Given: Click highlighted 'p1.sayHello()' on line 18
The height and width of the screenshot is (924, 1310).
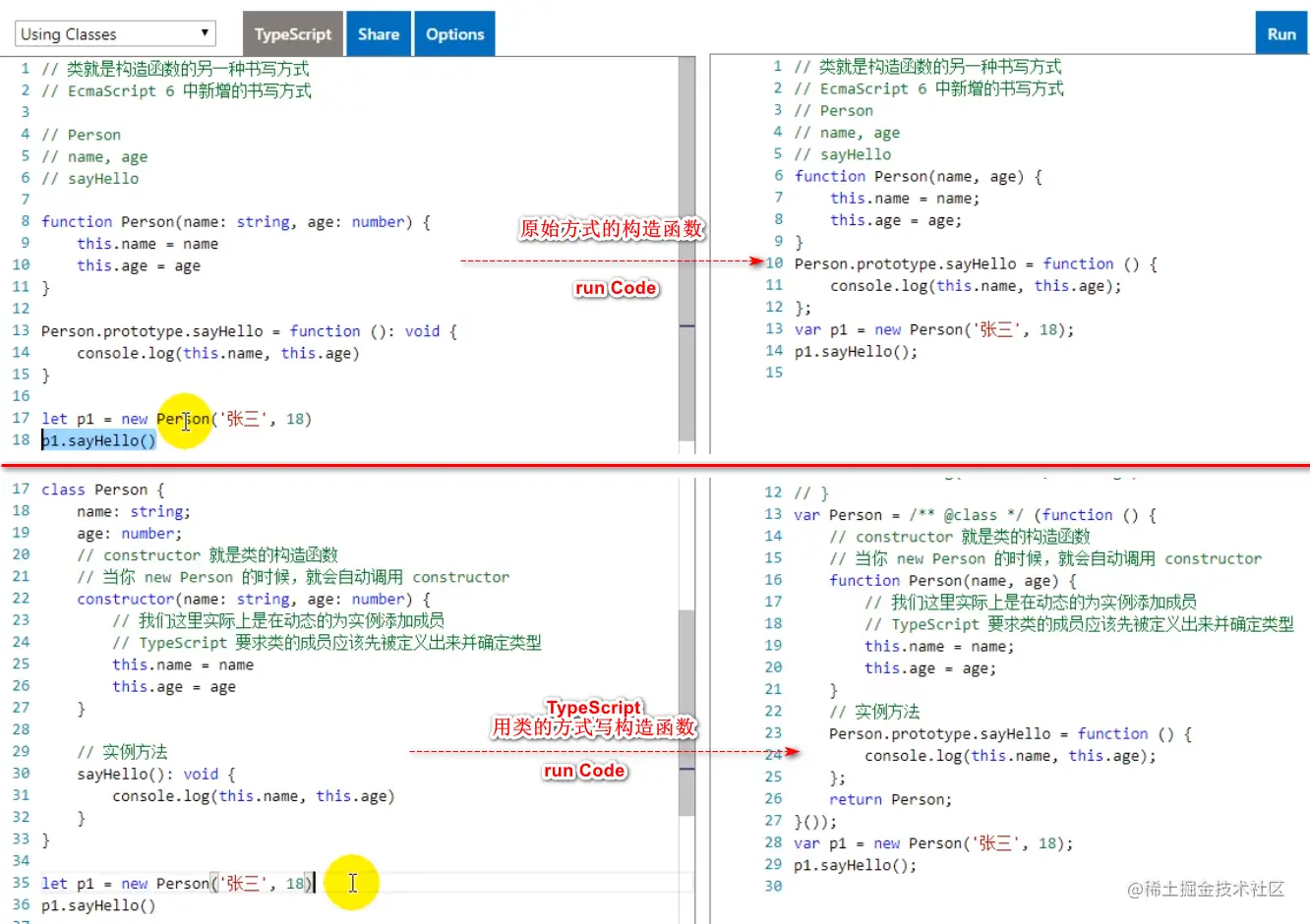Looking at the screenshot, I should [98, 440].
